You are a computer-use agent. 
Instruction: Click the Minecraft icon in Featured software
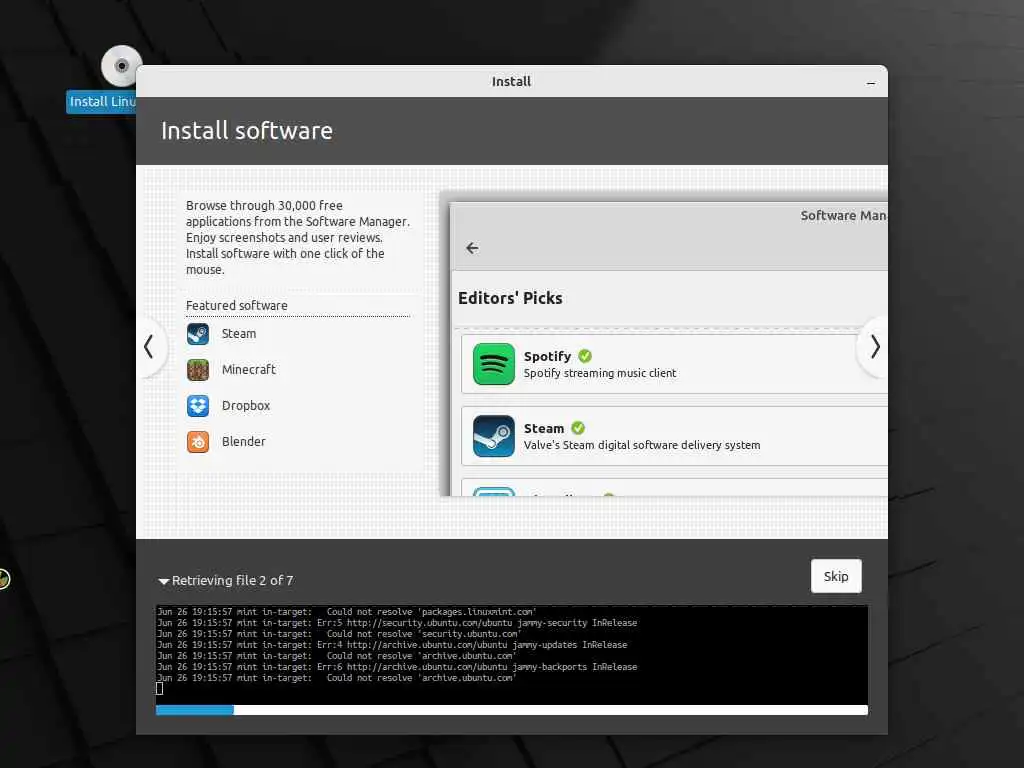pos(198,370)
